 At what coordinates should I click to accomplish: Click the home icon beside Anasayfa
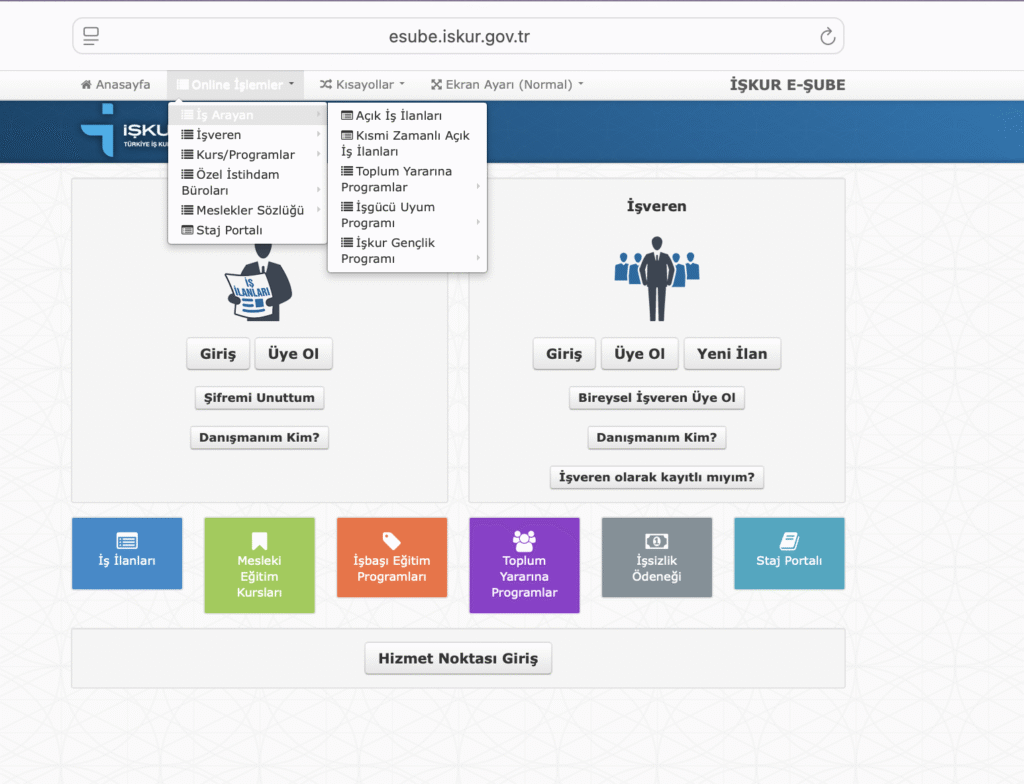click(x=86, y=84)
